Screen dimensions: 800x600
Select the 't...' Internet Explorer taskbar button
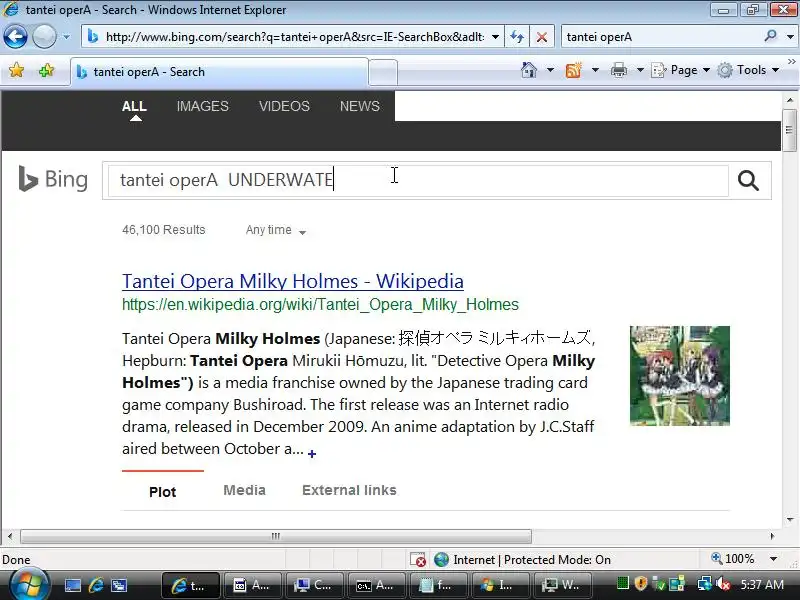pyautogui.click(x=191, y=586)
